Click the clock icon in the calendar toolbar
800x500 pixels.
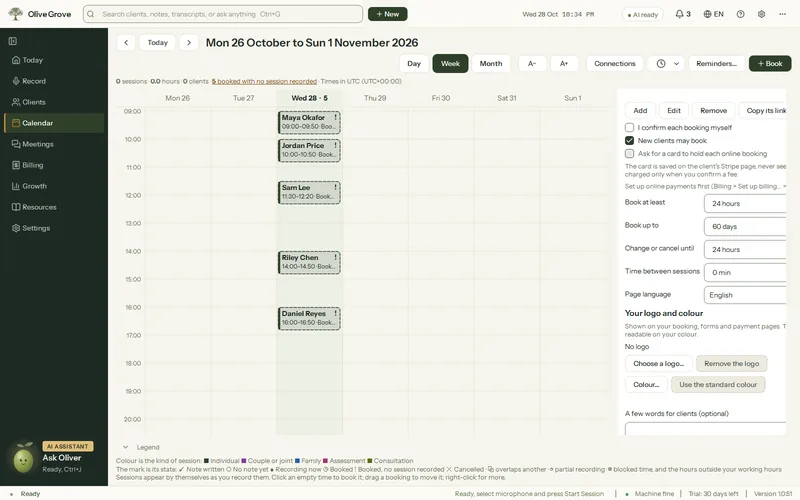pyautogui.click(x=661, y=64)
